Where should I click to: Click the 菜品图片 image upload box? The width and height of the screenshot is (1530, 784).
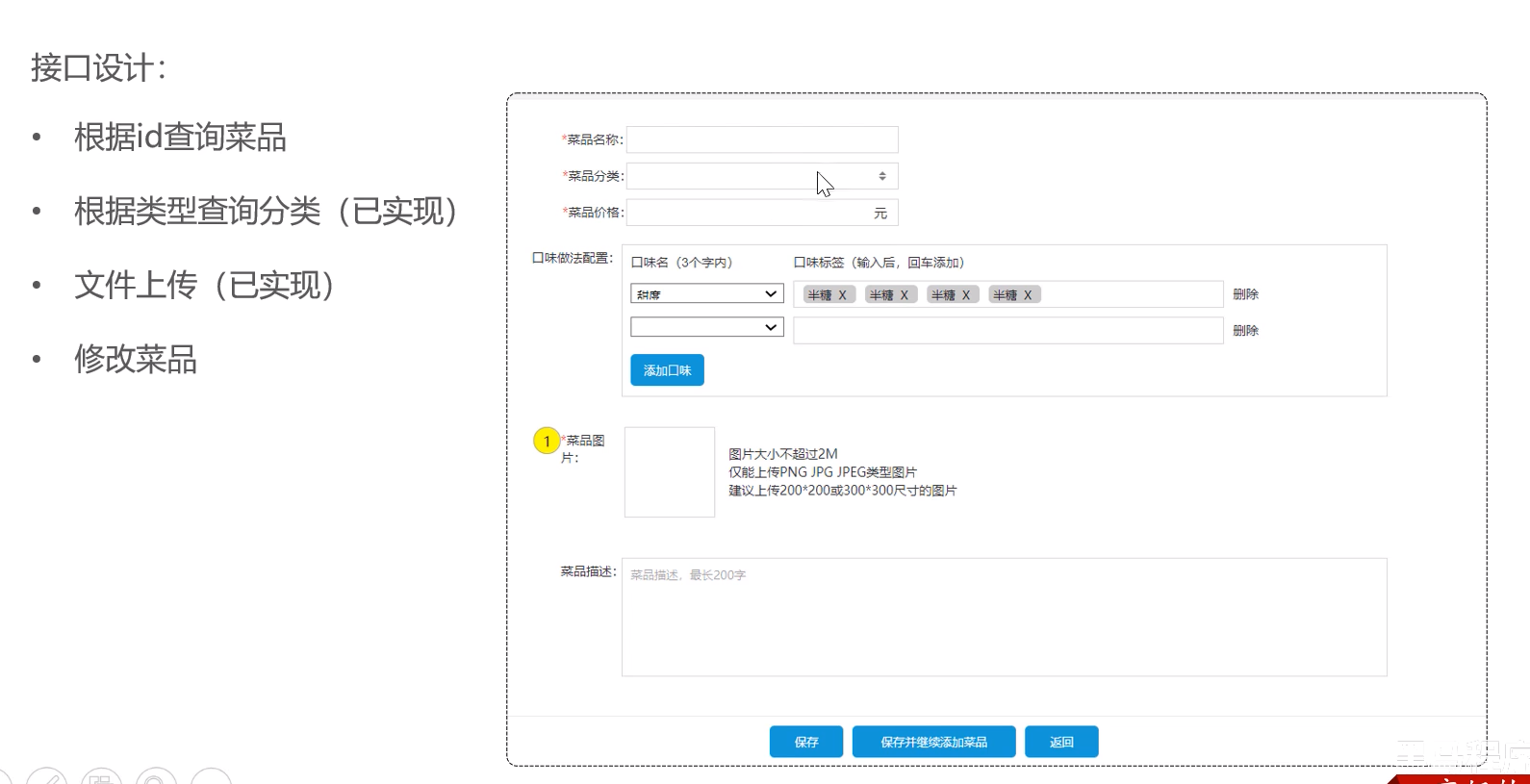coord(670,472)
